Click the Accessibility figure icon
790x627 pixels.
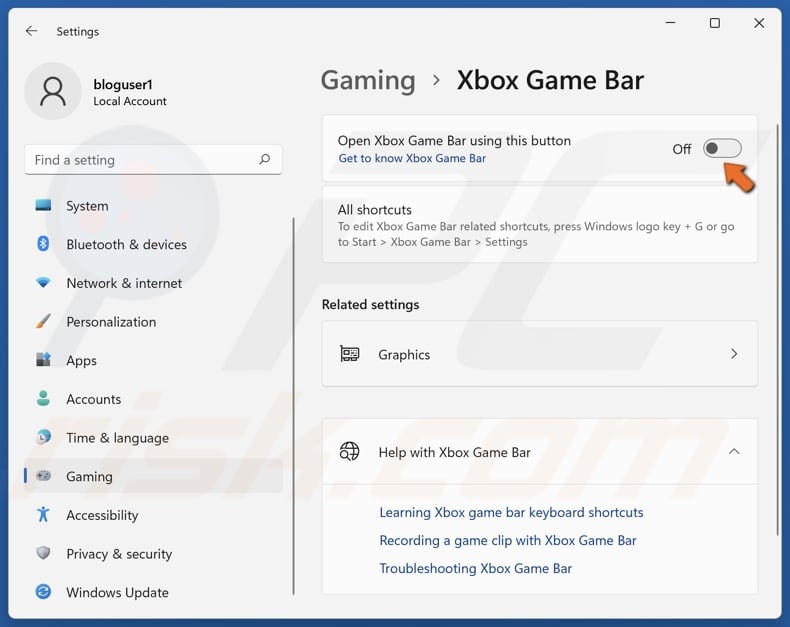pyautogui.click(x=43, y=514)
